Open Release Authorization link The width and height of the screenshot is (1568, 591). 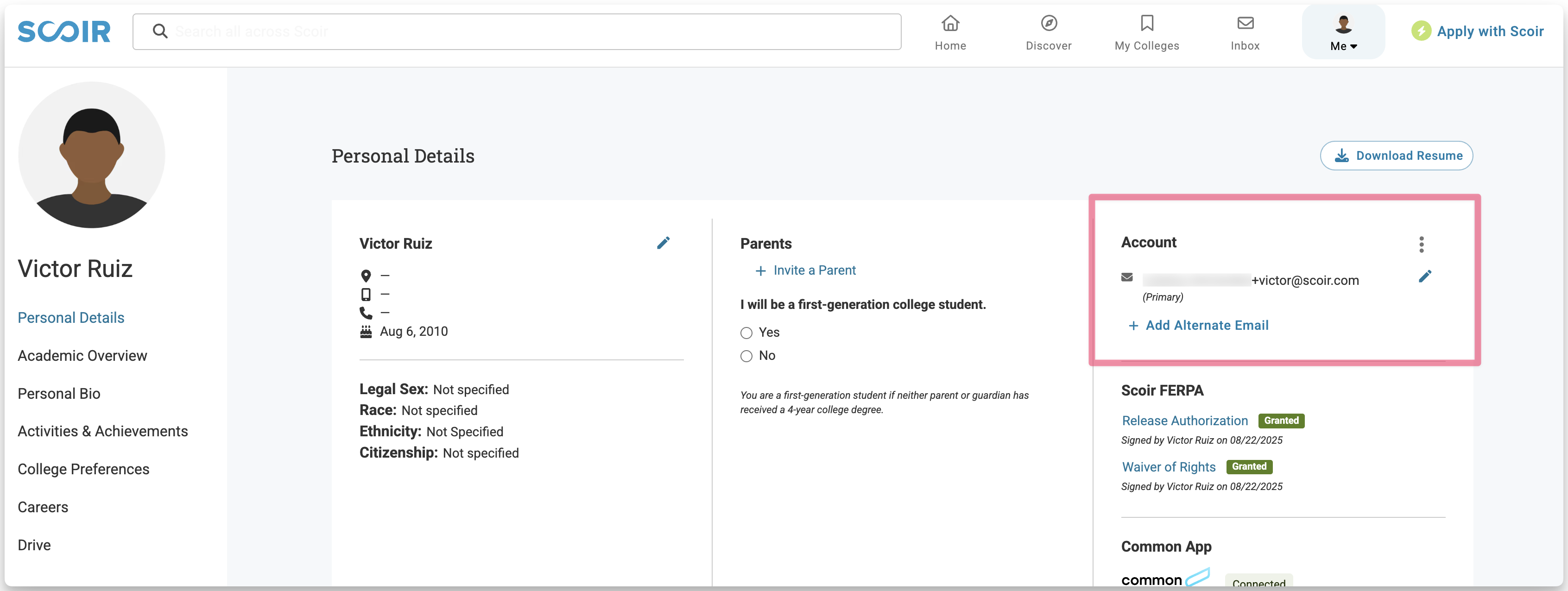[1184, 421]
